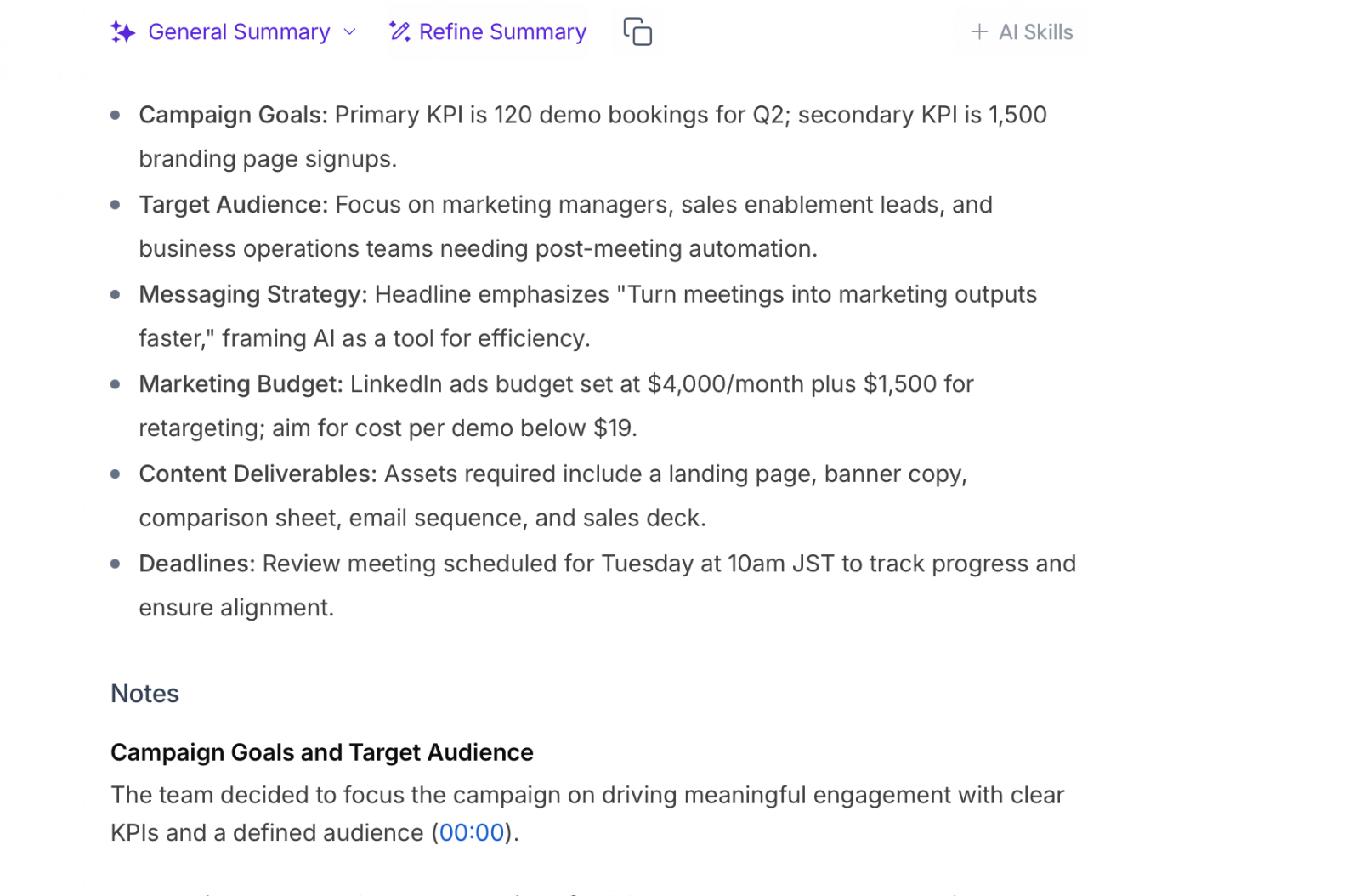
Task: Click the bullet dot next to Content Deliverables
Action: pyautogui.click(x=116, y=474)
